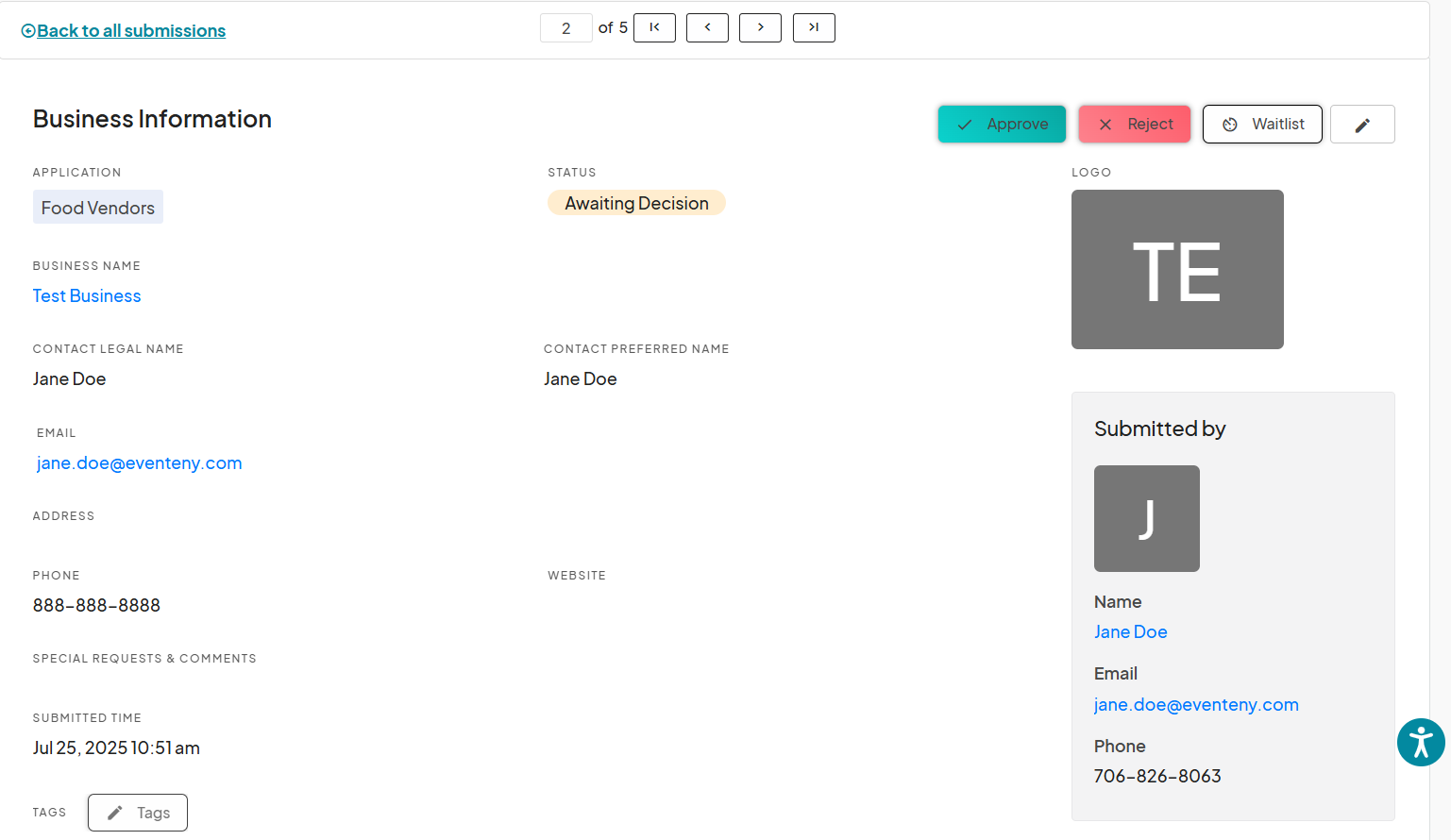
Task: Open the Tags editor button
Action: pos(138,813)
